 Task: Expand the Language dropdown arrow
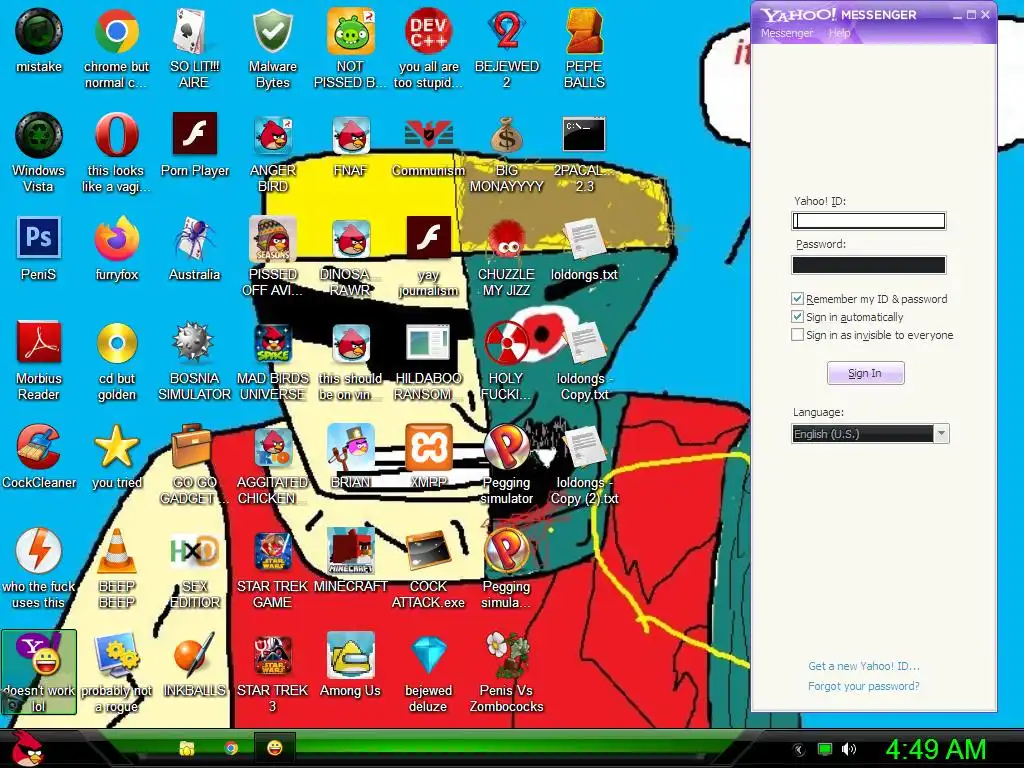coord(941,434)
